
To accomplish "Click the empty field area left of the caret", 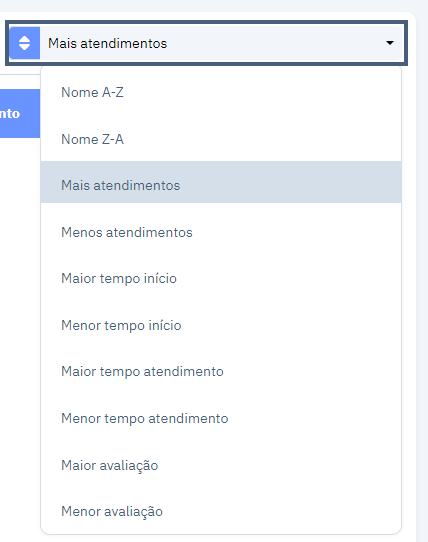I will point(277,43).
